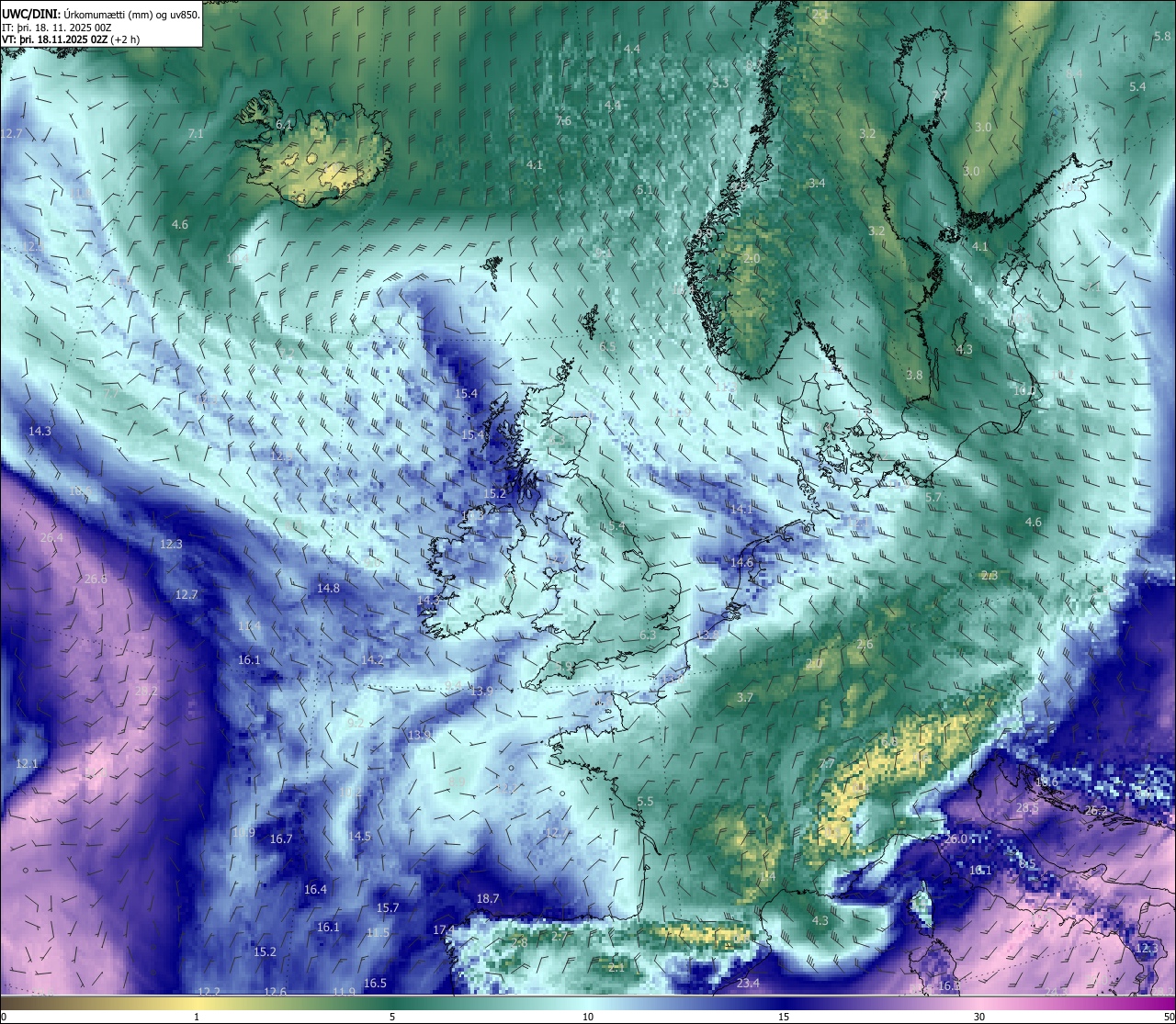Viewport: 1176px width, 1024px height.
Task: Click the color bar label 1
Action: coord(197,1017)
